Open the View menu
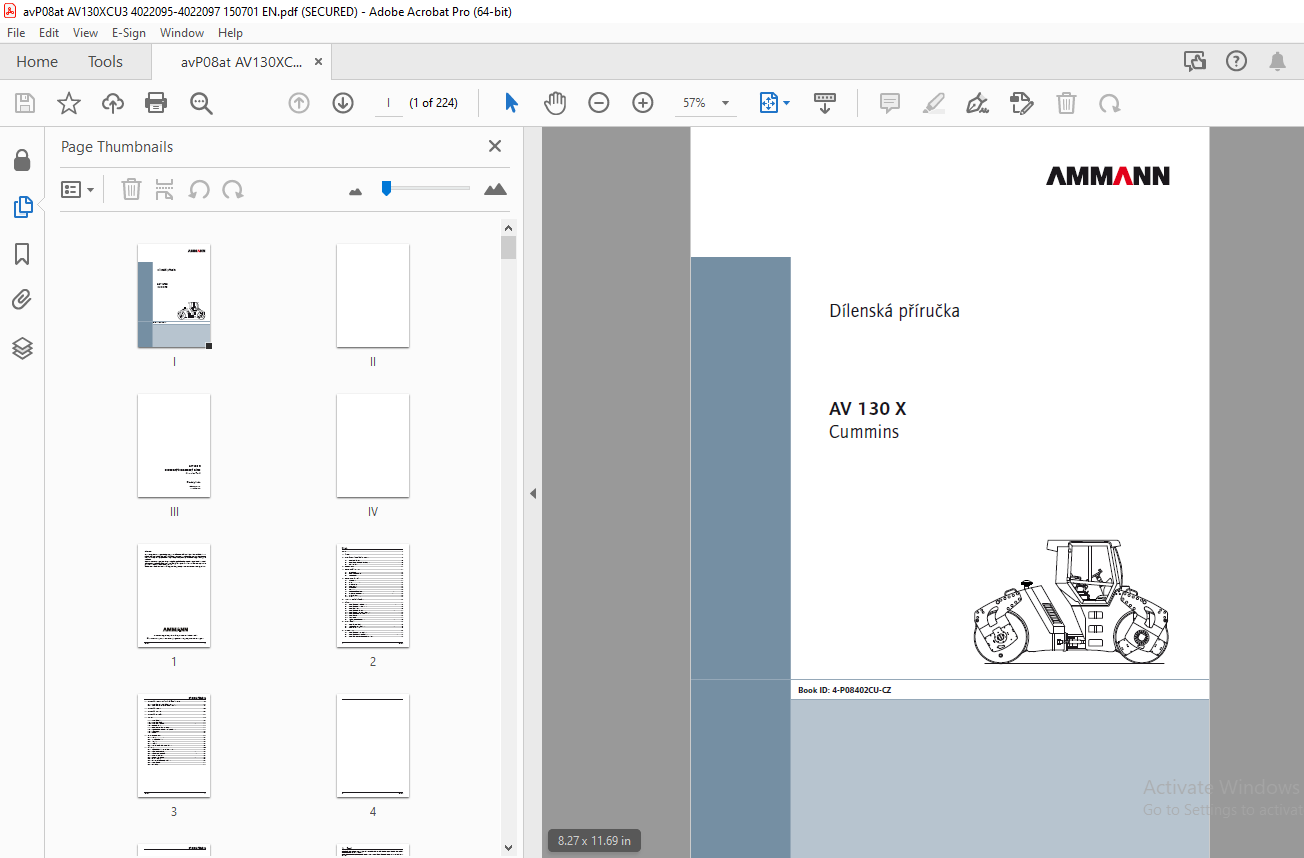 coord(85,33)
